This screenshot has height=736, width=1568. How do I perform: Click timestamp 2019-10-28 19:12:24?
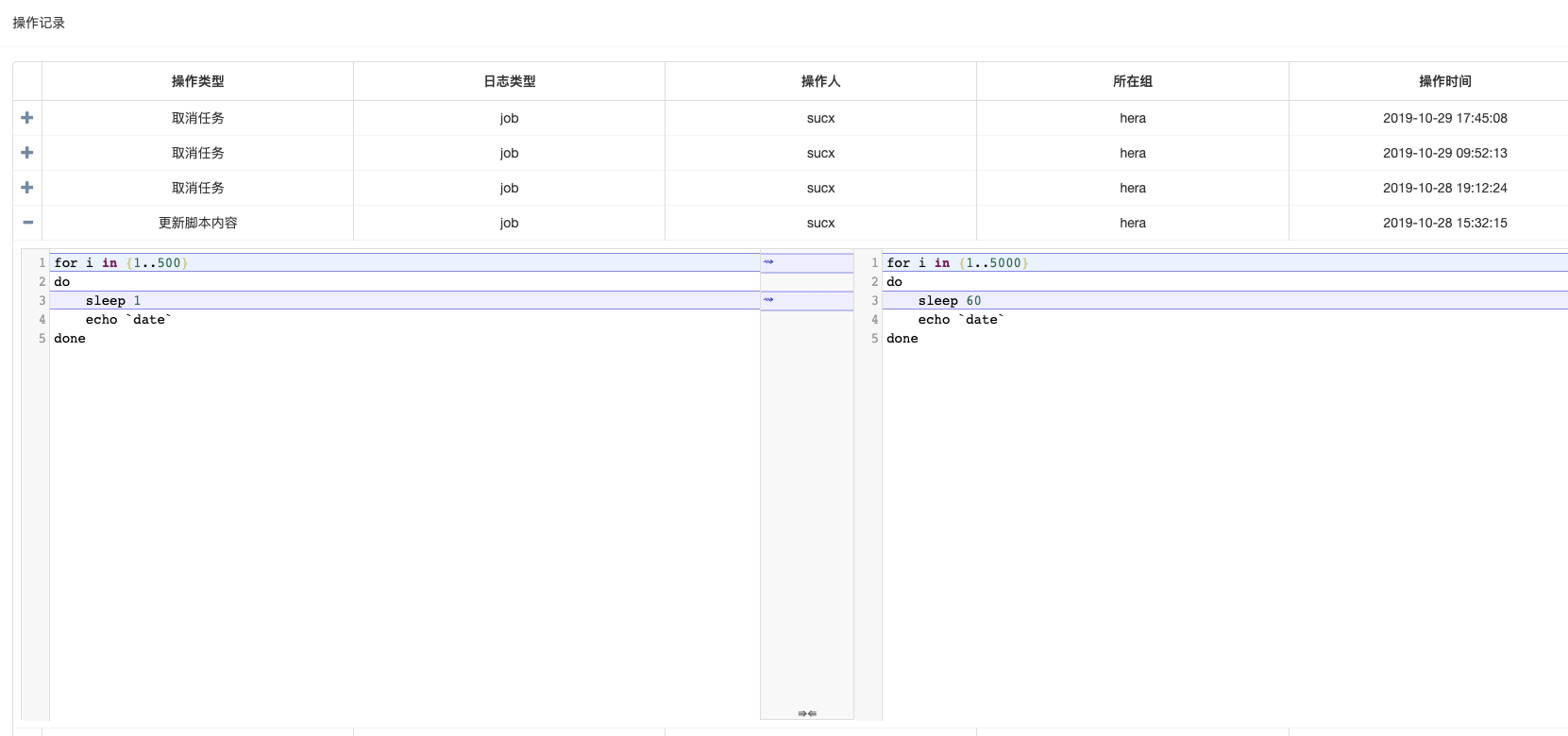(1445, 188)
